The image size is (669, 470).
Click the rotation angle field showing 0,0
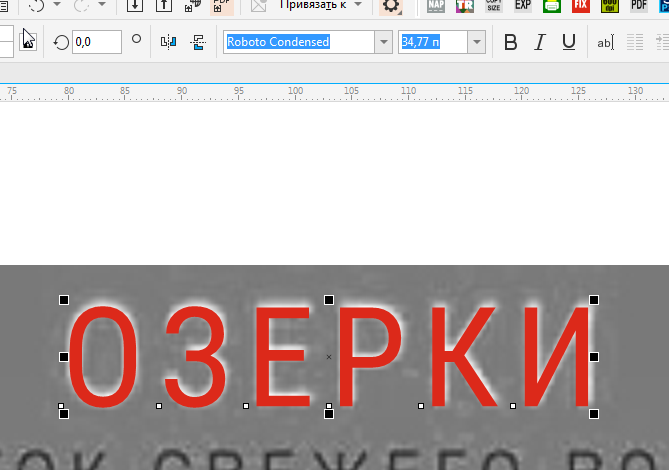point(97,42)
